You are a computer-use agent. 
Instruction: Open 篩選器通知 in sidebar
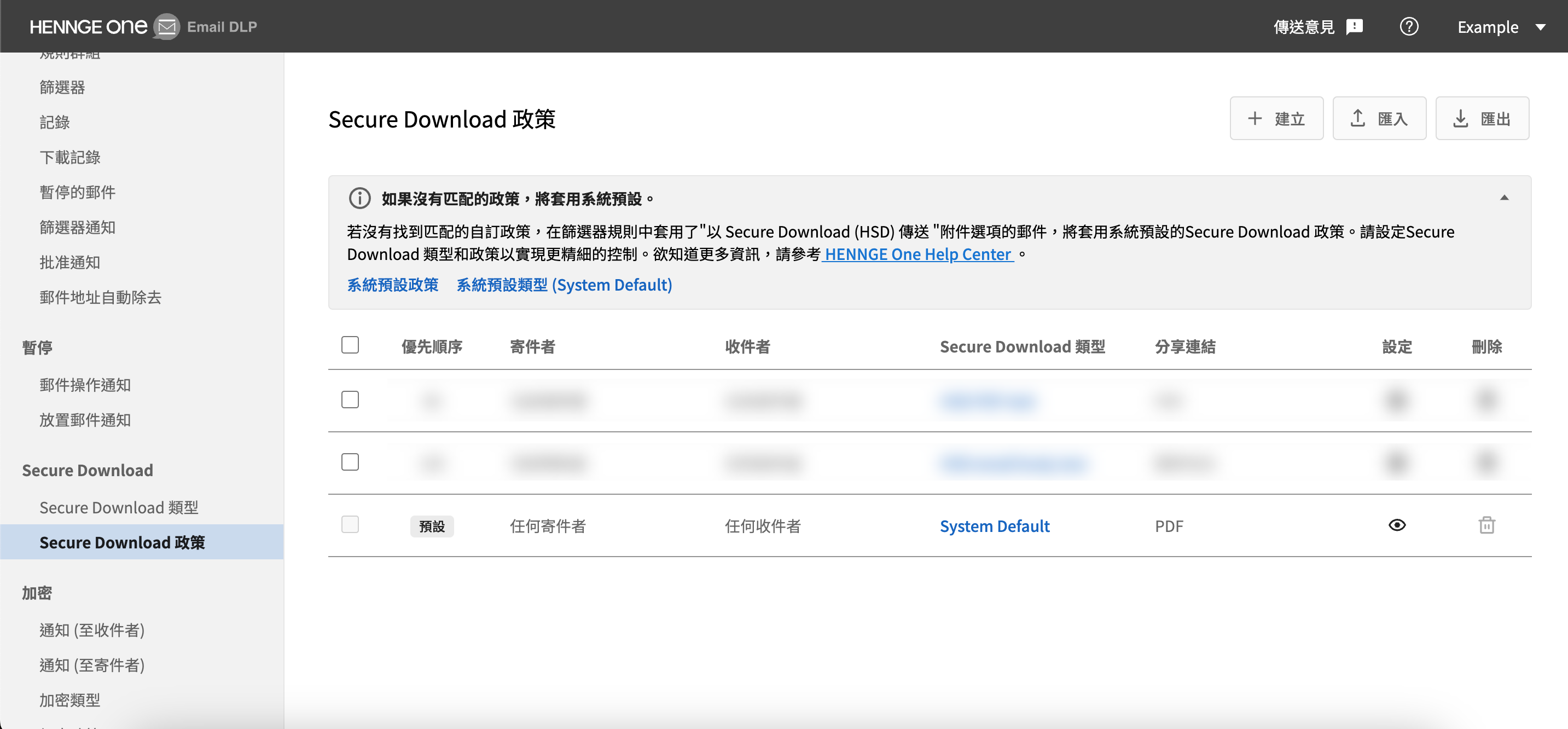(77, 227)
